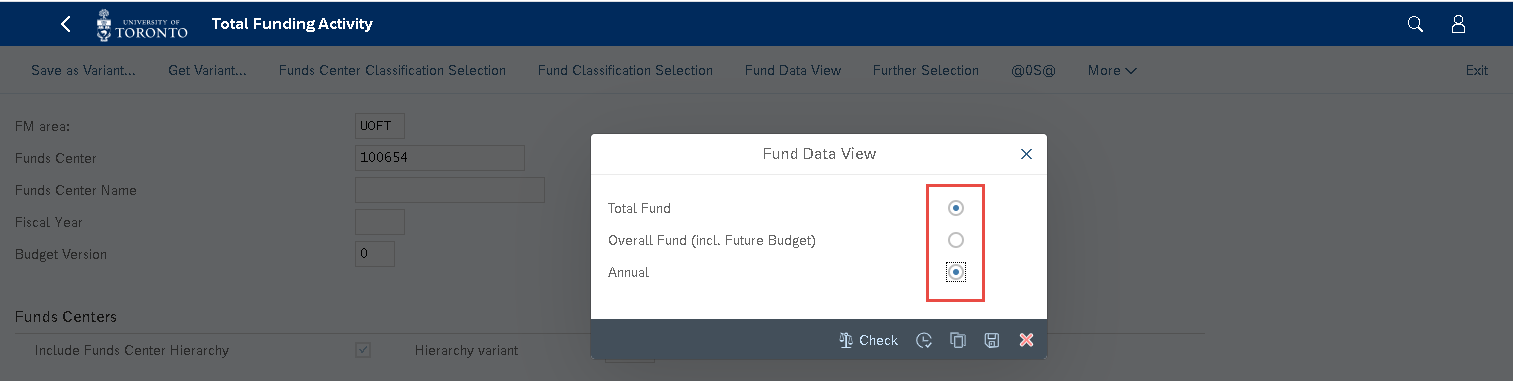
Task: Click the Funds Center input field
Action: tap(440, 158)
